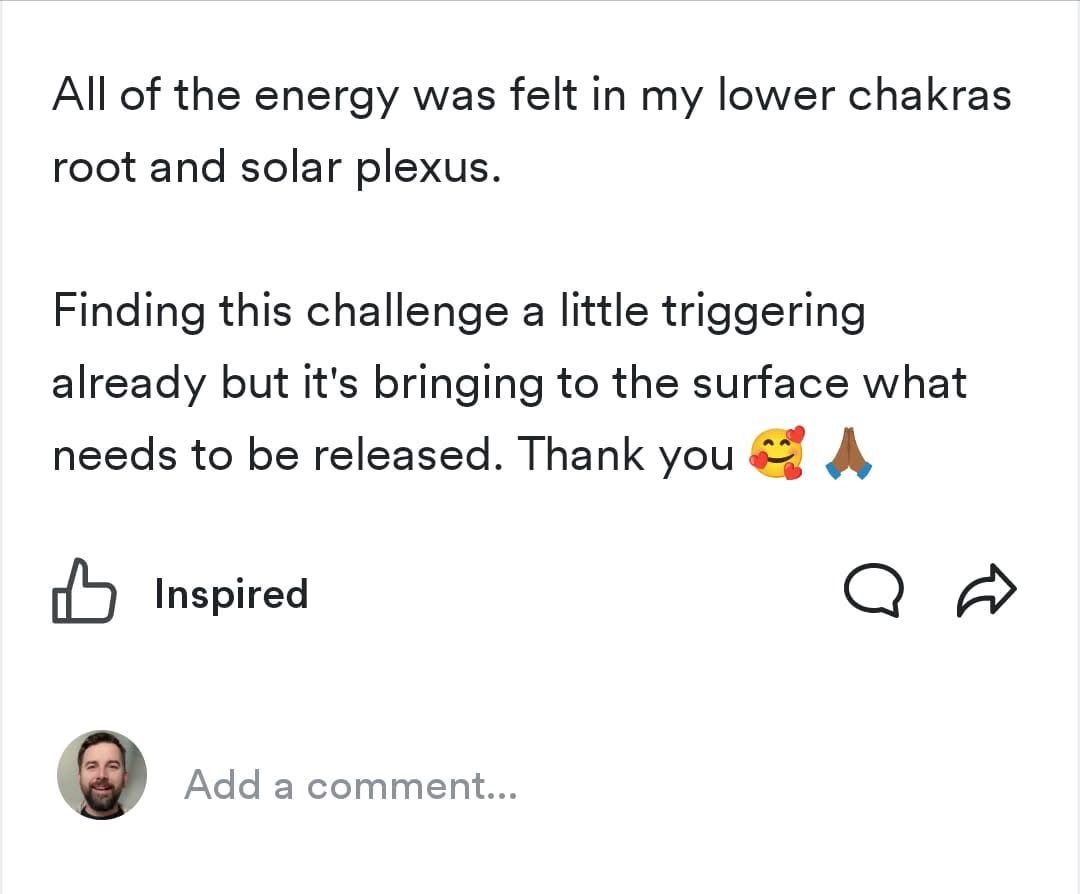This screenshot has width=1080, height=894.
Task: Focus the "Add a comment..." field
Action: (x=350, y=785)
